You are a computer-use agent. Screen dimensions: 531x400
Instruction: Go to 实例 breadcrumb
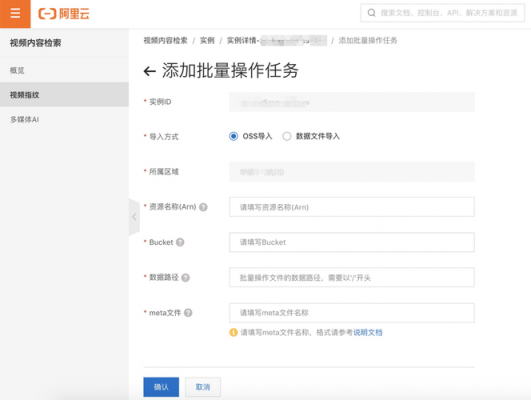tap(207, 41)
